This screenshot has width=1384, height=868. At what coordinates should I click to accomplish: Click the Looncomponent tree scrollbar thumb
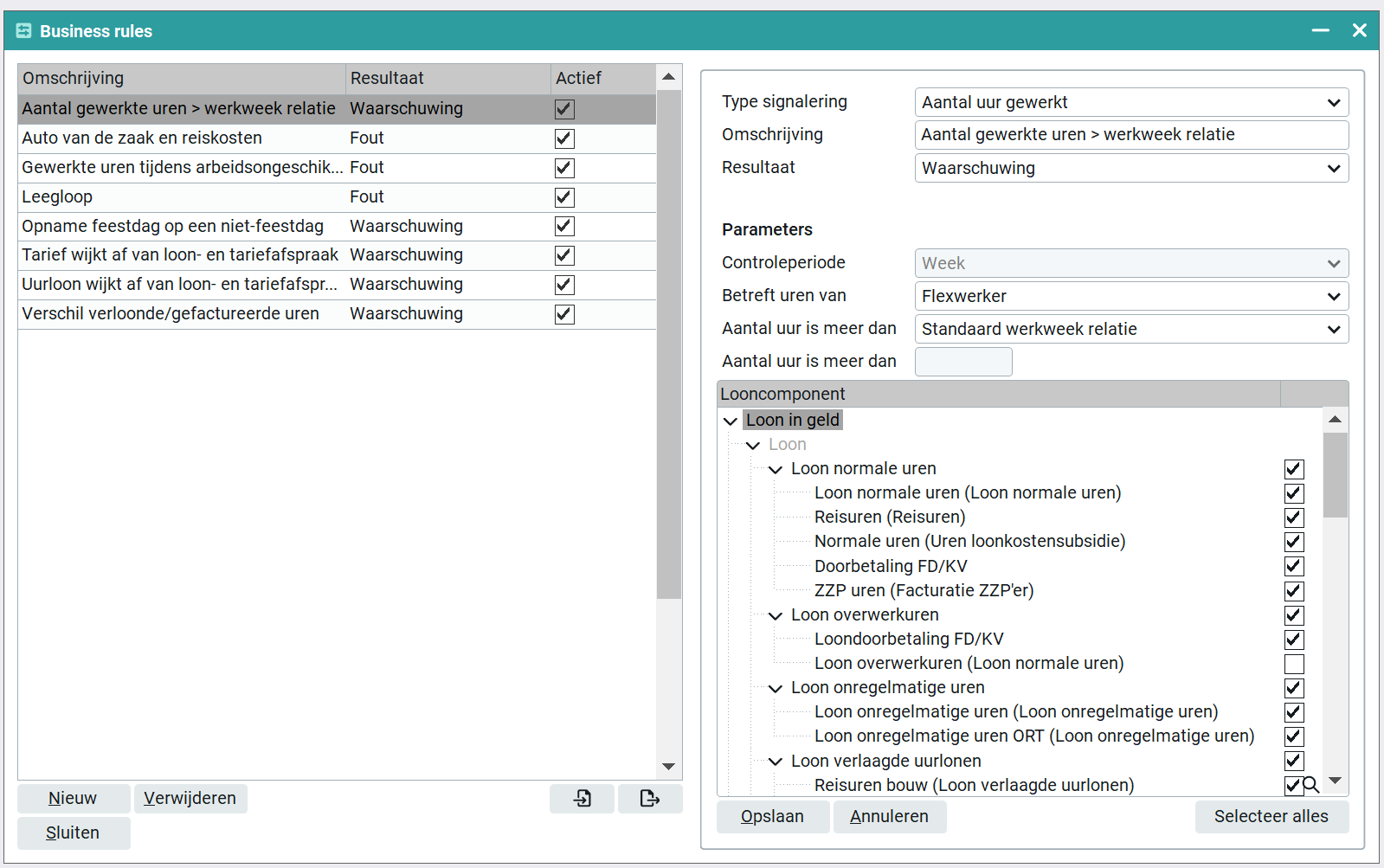(1336, 474)
